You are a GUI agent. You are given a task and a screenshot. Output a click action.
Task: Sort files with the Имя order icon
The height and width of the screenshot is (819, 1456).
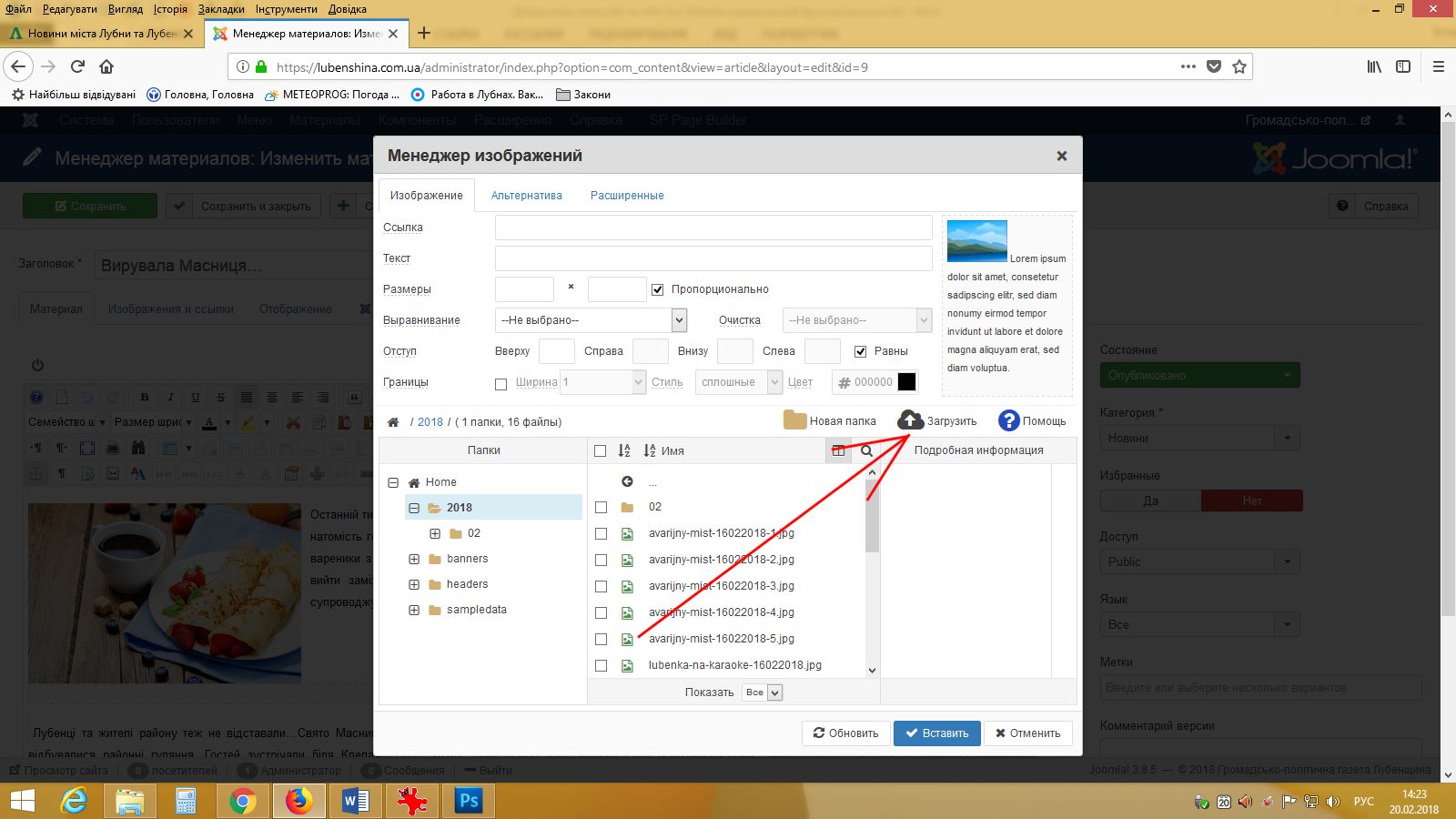[x=650, y=450]
